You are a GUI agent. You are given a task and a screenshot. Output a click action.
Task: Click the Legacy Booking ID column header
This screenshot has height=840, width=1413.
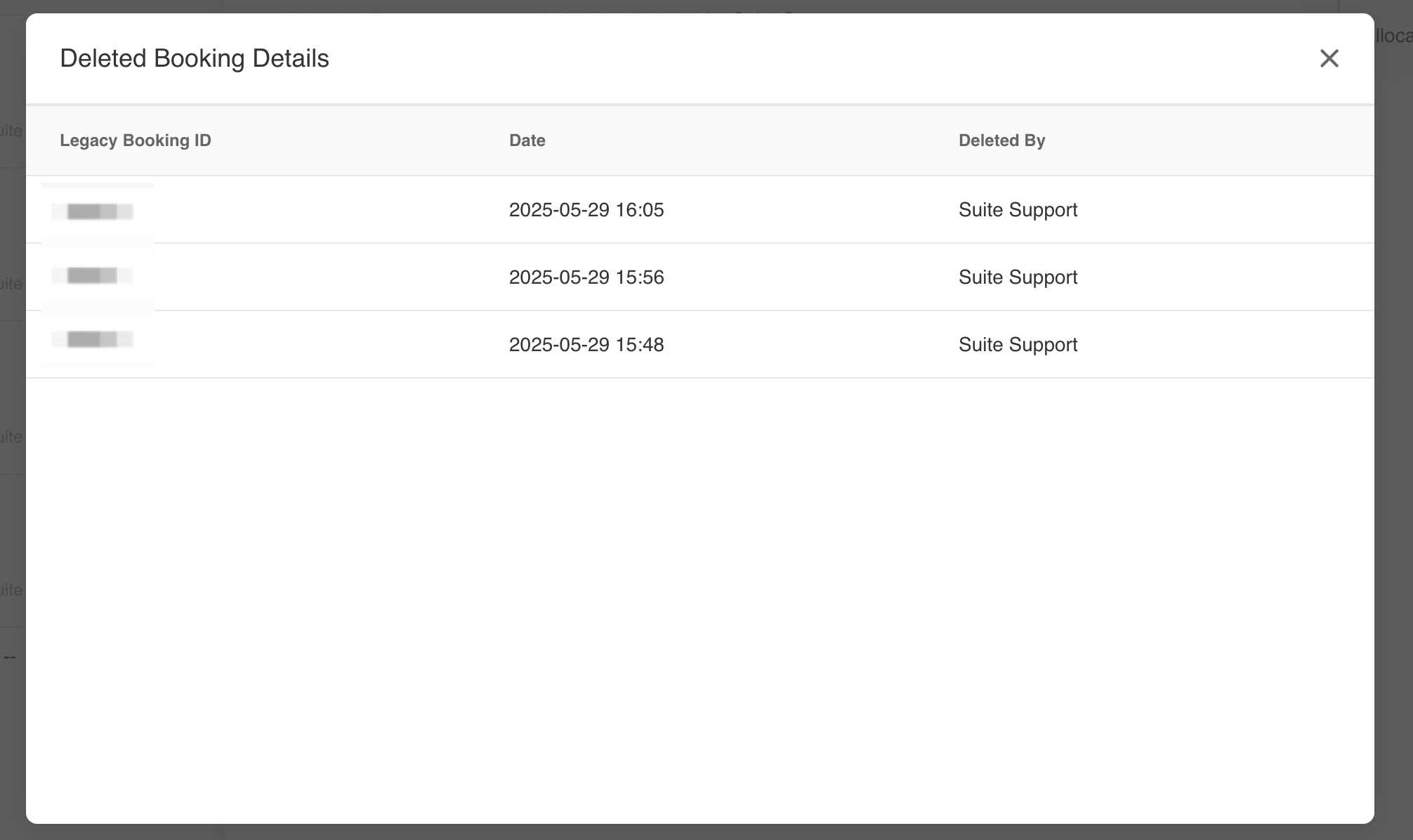pos(136,140)
